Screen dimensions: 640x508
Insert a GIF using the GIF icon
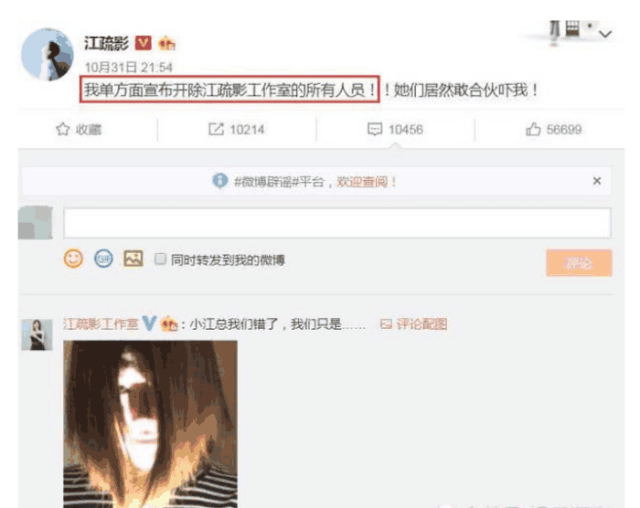click(103, 259)
